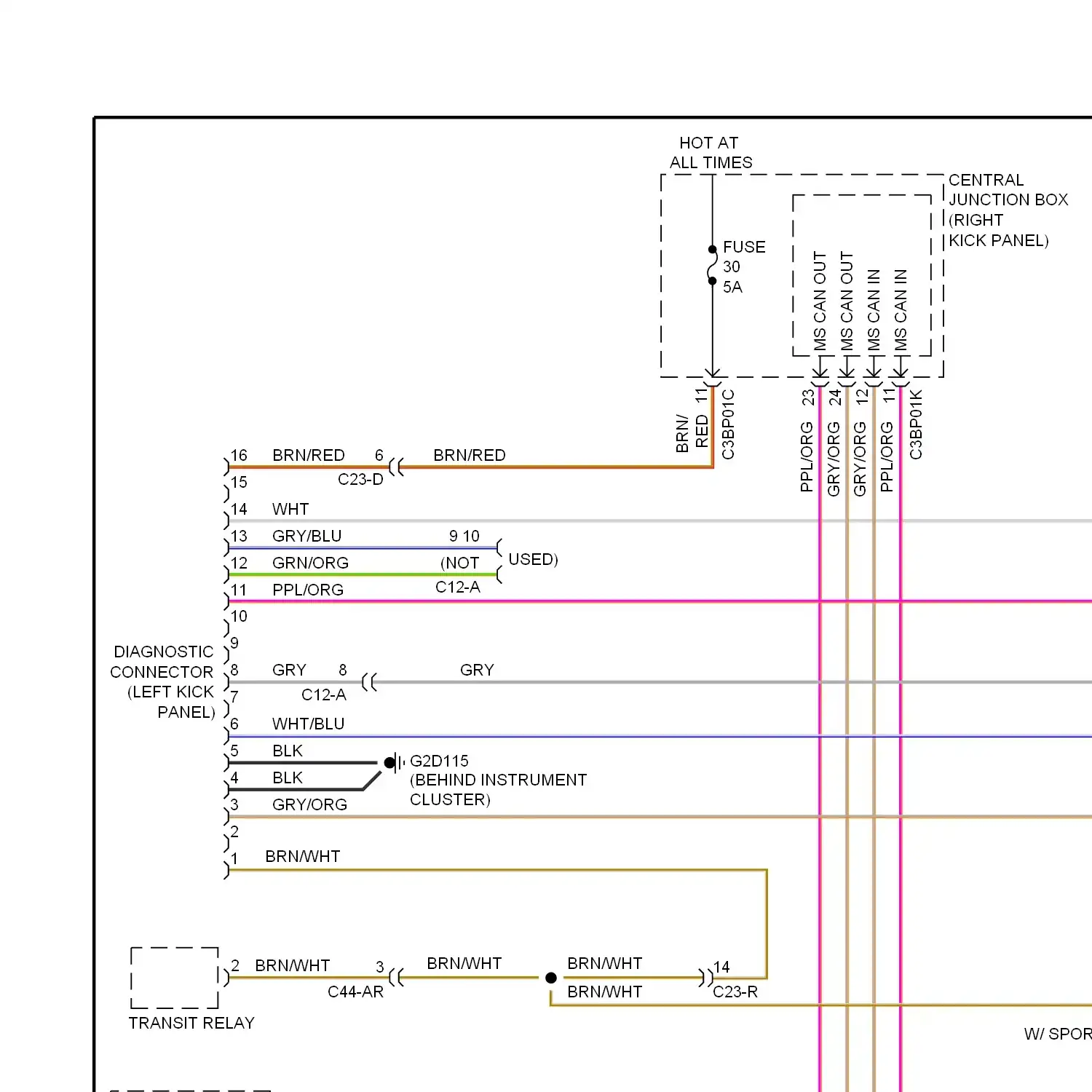The height and width of the screenshot is (1092, 1092).
Task: Click BRN/WHT label on diagnostic pin 1
Action: coord(303,857)
